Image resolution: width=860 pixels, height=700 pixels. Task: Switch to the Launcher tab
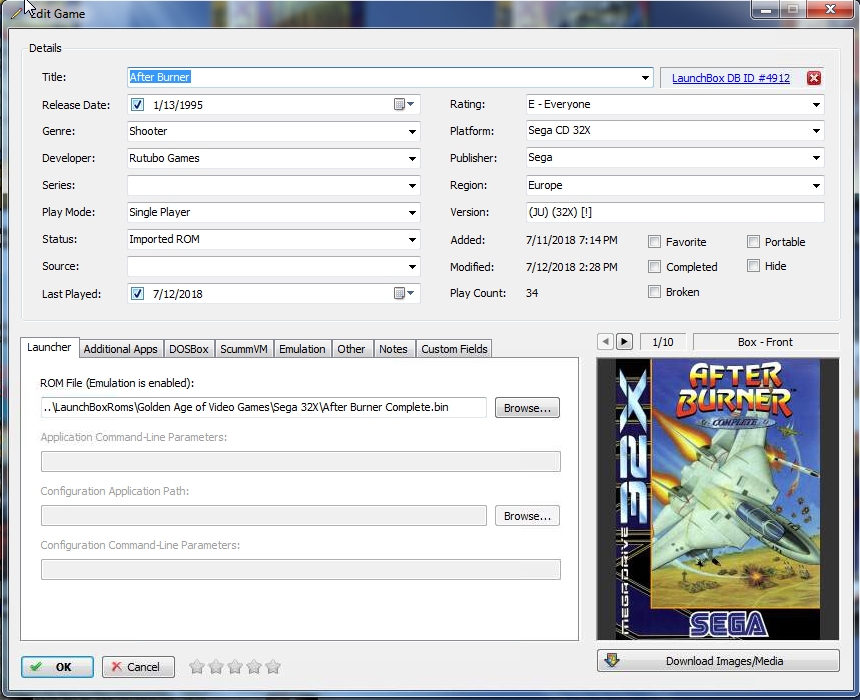49,347
